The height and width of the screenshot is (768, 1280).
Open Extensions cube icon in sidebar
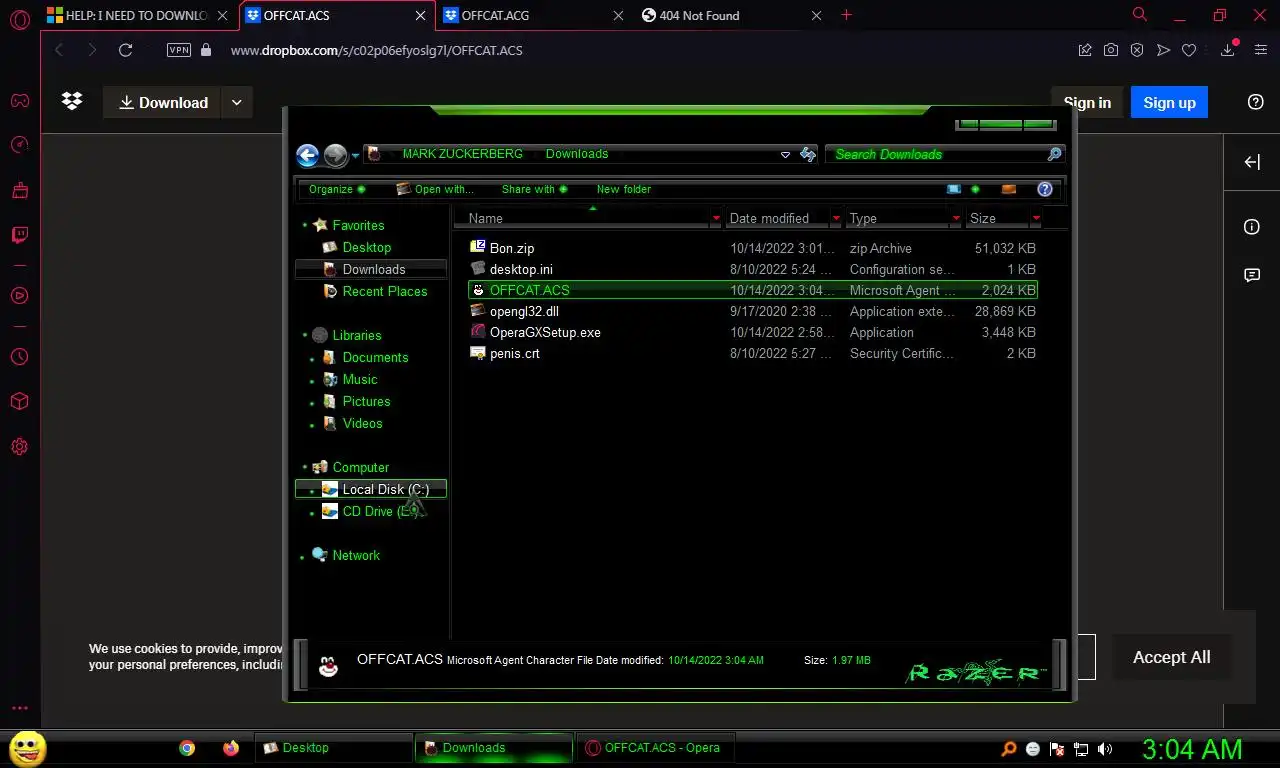pyautogui.click(x=19, y=401)
